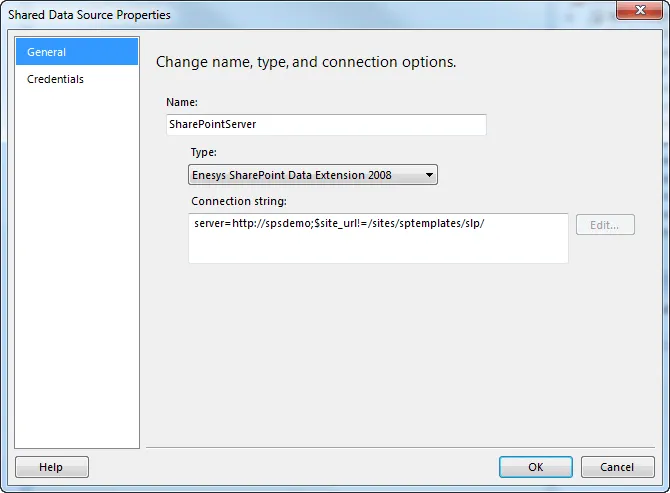
Task: Cancel the data source dialog
Action: pos(616,467)
